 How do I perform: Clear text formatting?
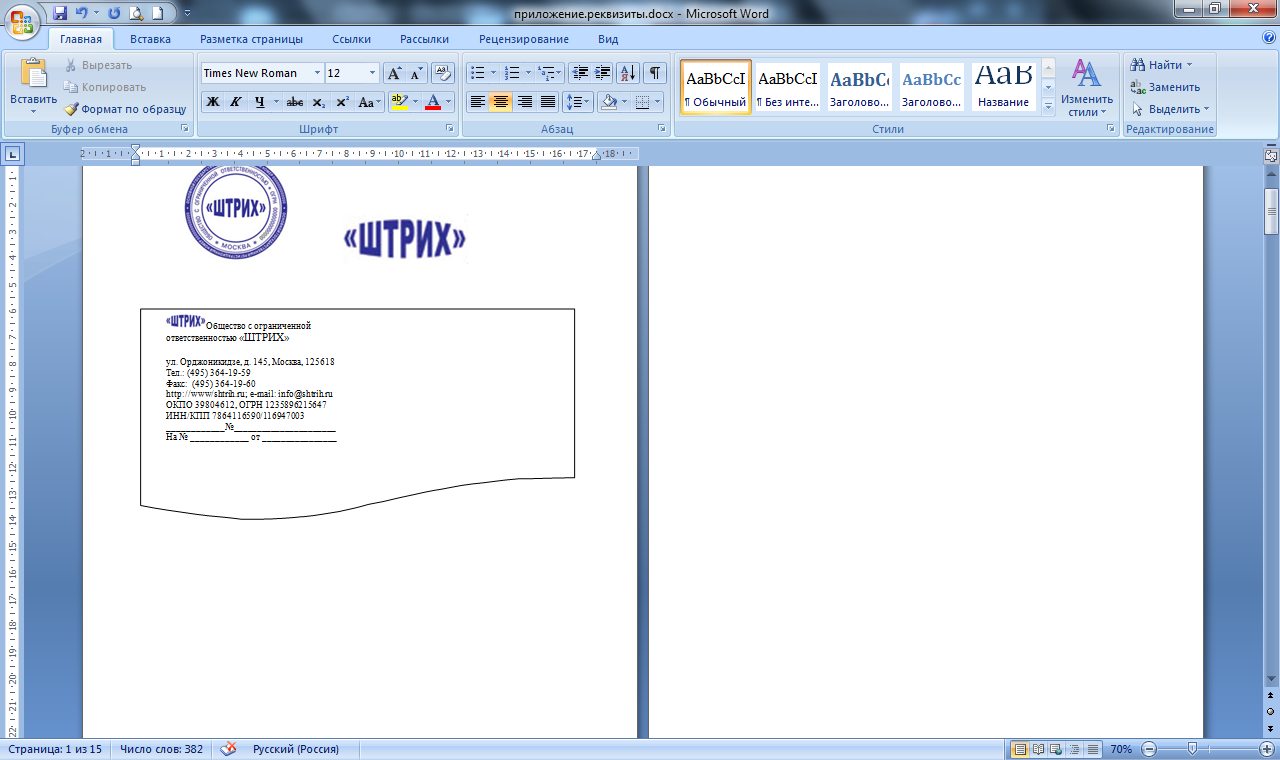444,73
